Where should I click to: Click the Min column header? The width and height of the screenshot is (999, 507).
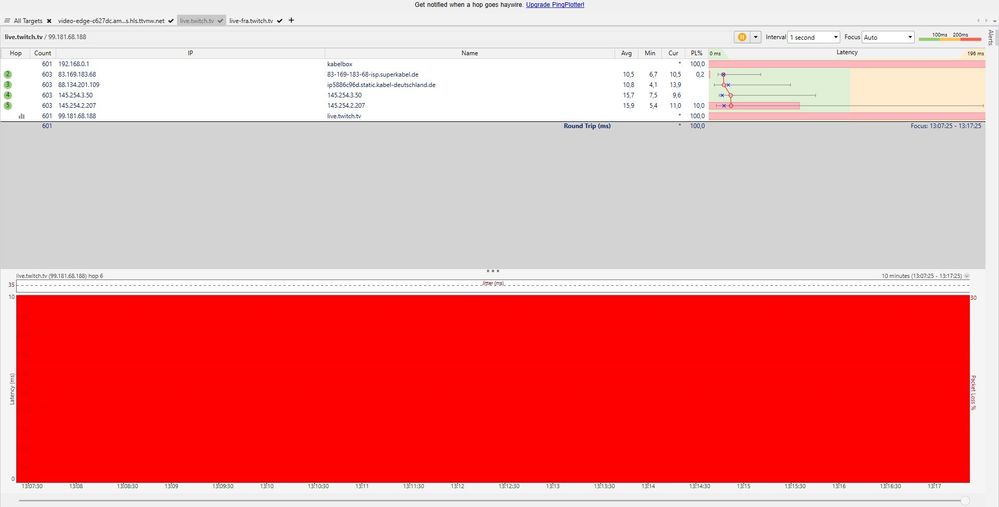[650, 54]
